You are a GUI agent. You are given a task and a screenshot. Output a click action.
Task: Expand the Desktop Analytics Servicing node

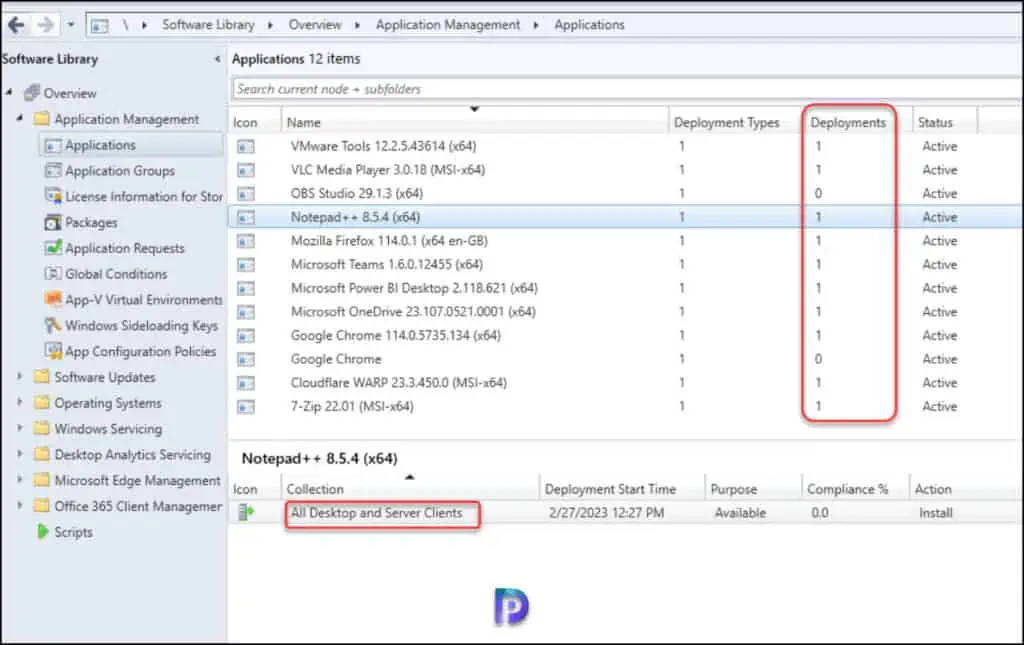20,454
